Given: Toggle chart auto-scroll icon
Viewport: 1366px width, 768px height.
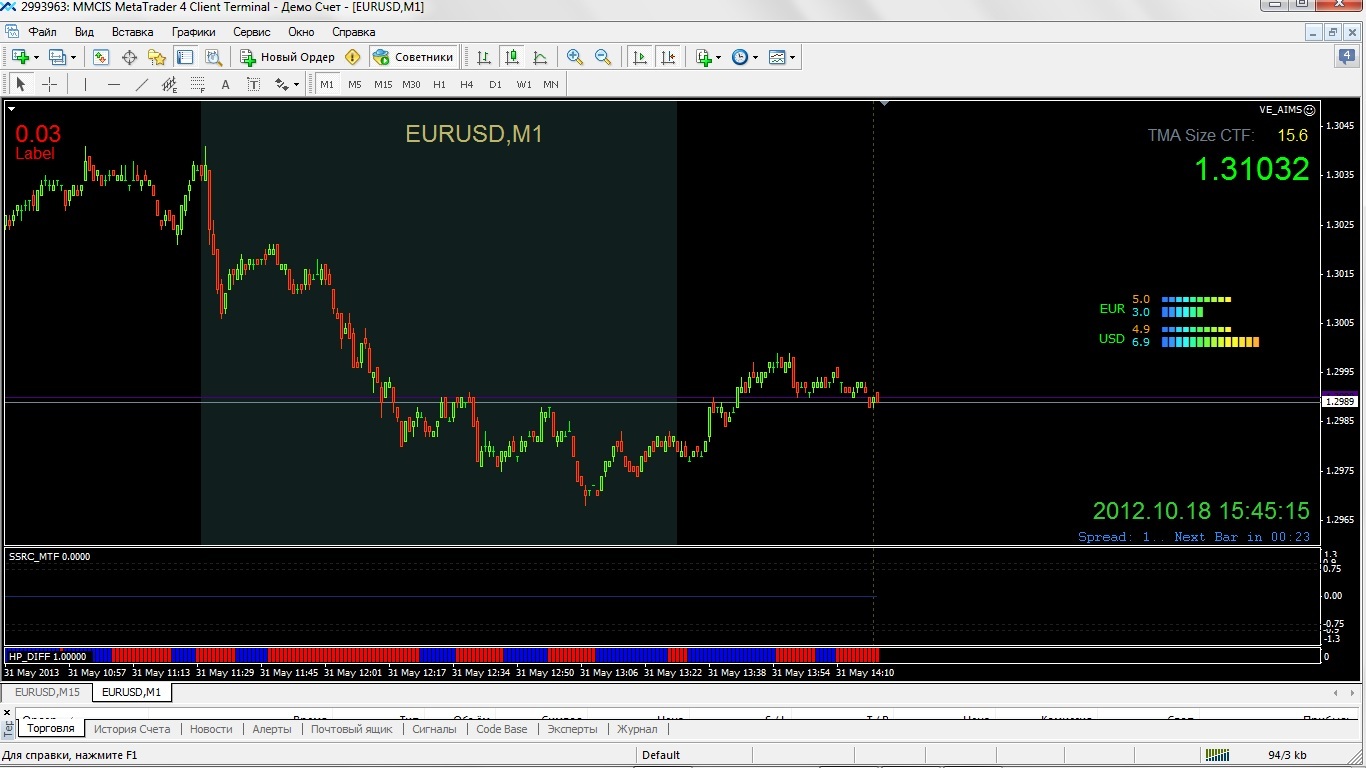Looking at the screenshot, I should click(640, 57).
